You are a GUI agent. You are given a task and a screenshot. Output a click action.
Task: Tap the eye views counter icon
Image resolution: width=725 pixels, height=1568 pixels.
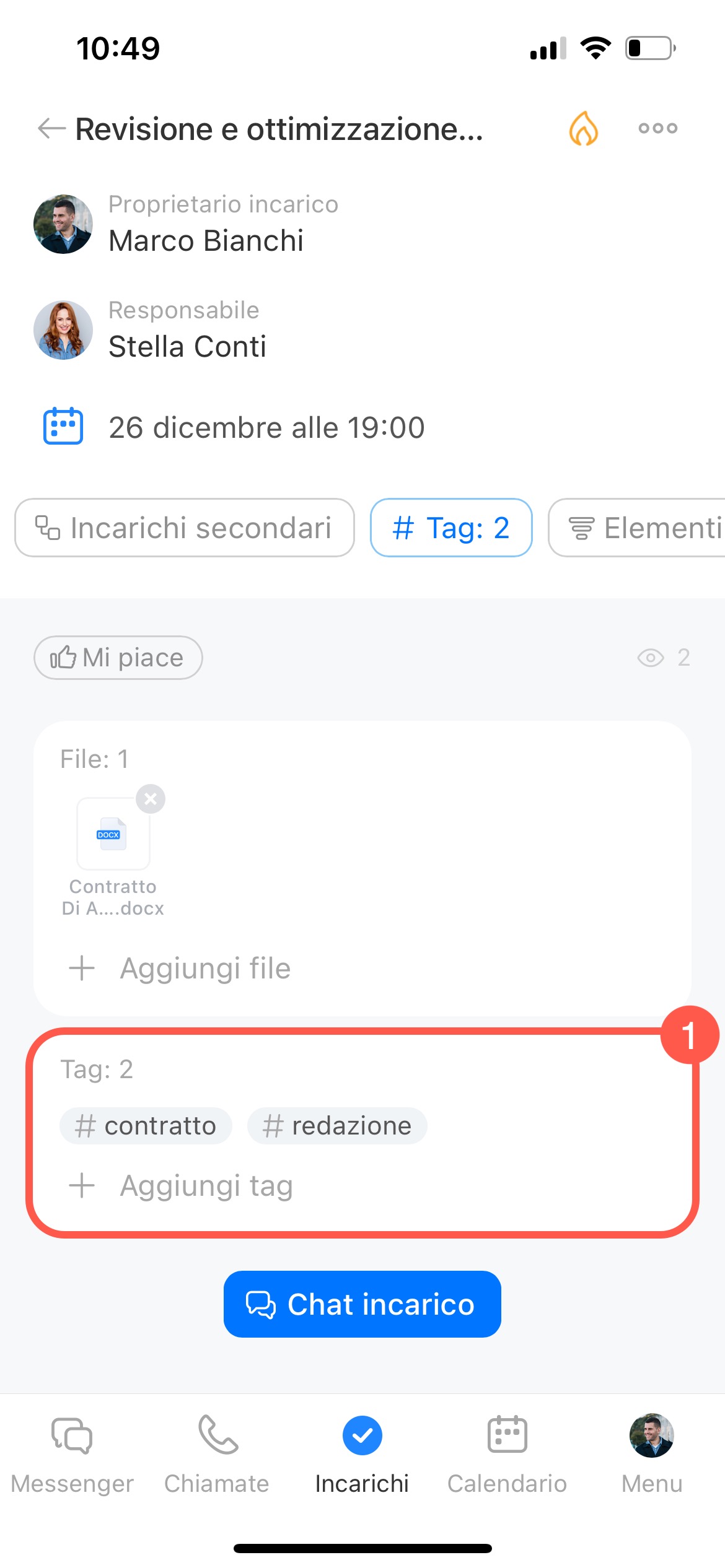click(651, 658)
